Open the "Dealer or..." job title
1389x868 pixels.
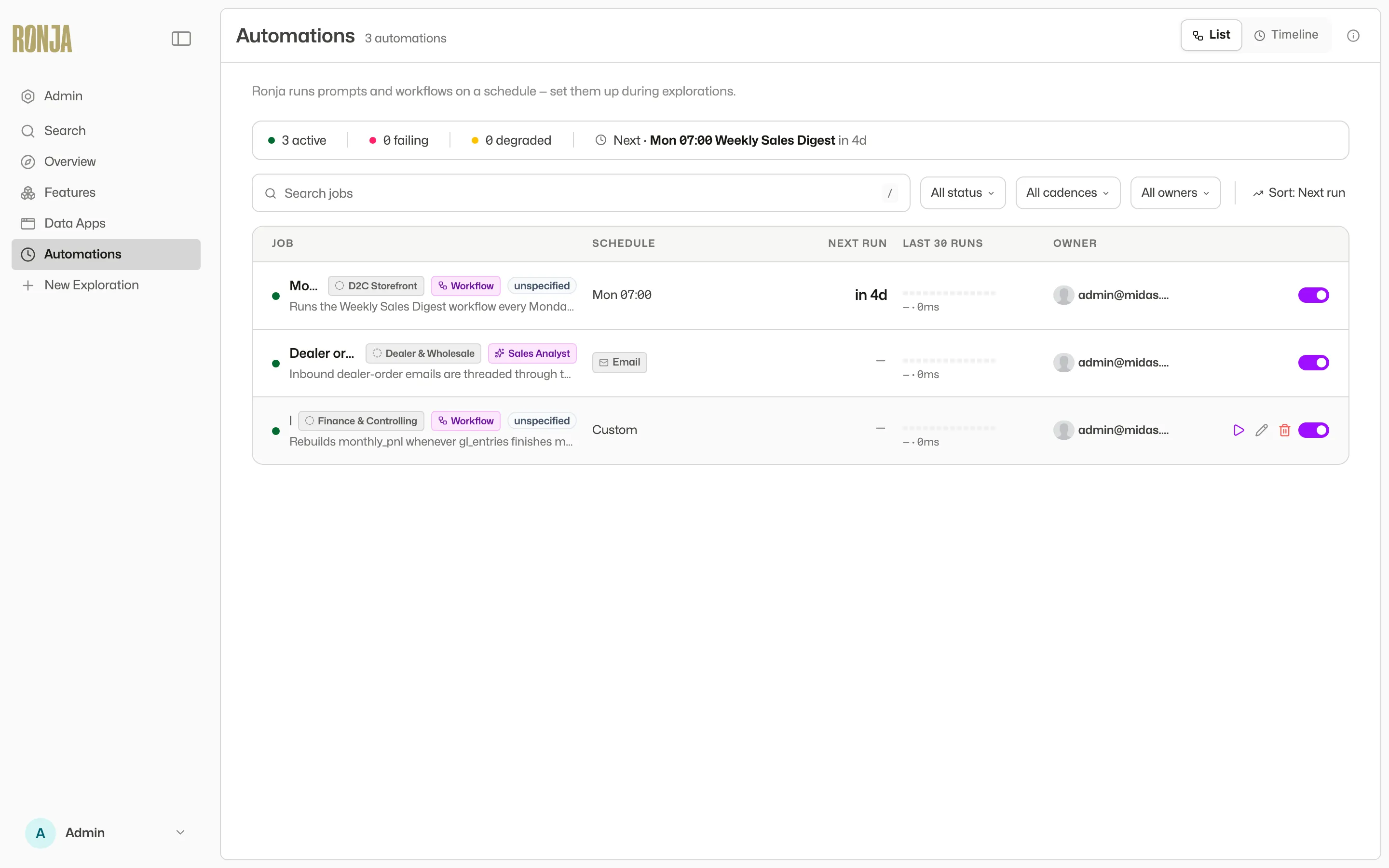coord(321,353)
